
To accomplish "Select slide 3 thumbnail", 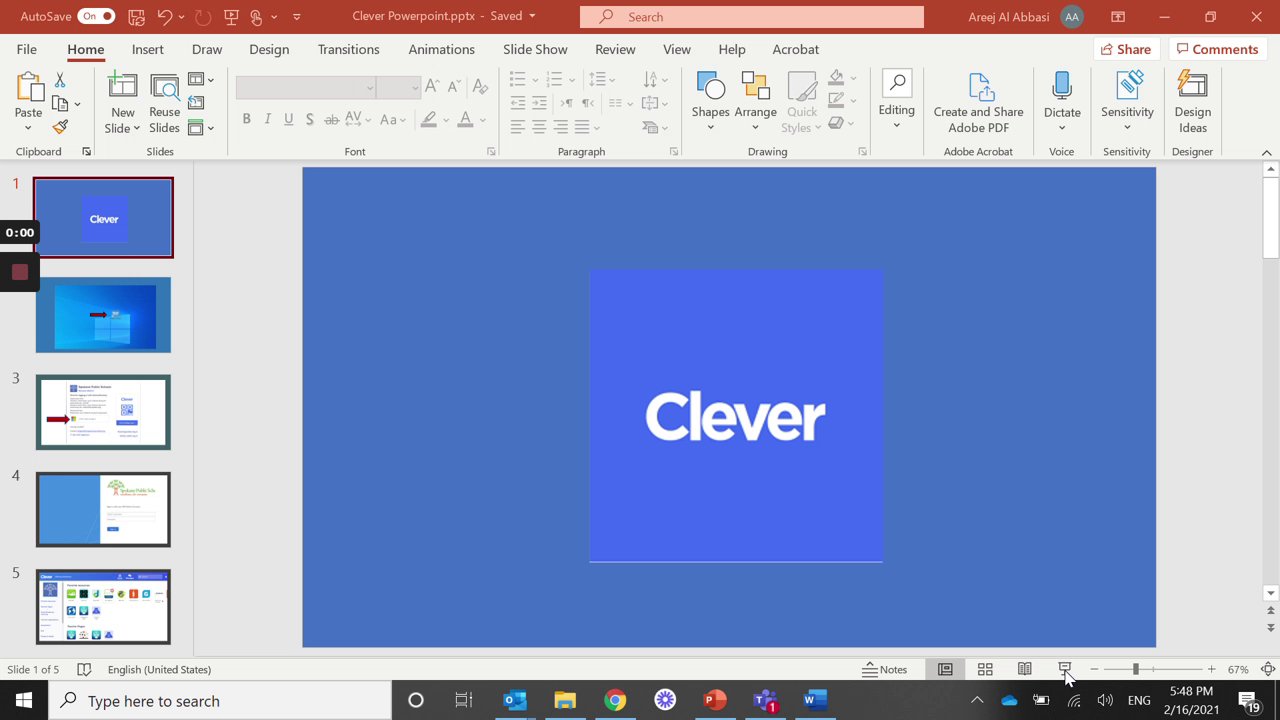I will pyautogui.click(x=103, y=412).
